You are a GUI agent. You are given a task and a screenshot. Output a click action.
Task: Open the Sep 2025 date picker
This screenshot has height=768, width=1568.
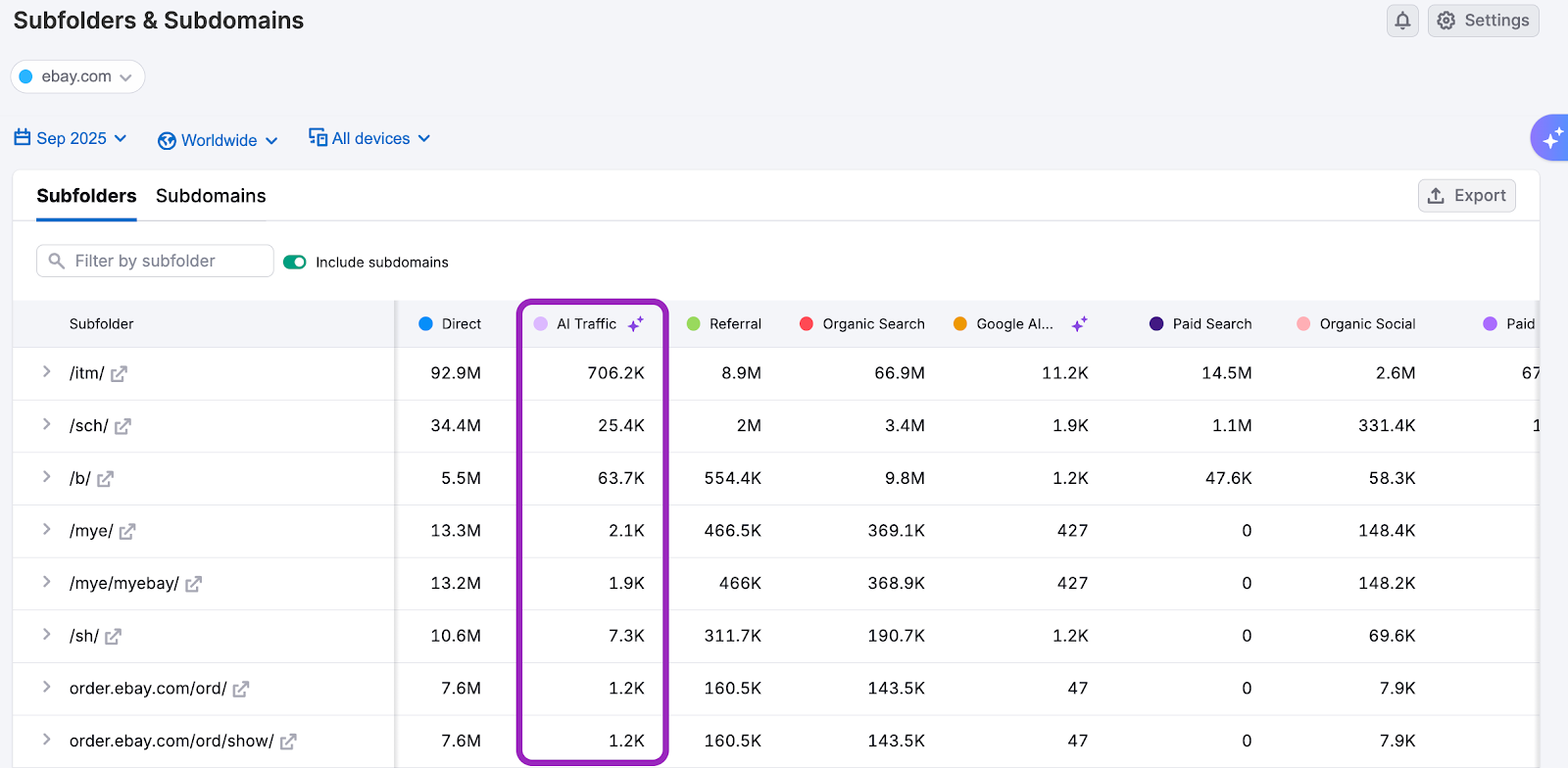pyautogui.click(x=71, y=138)
